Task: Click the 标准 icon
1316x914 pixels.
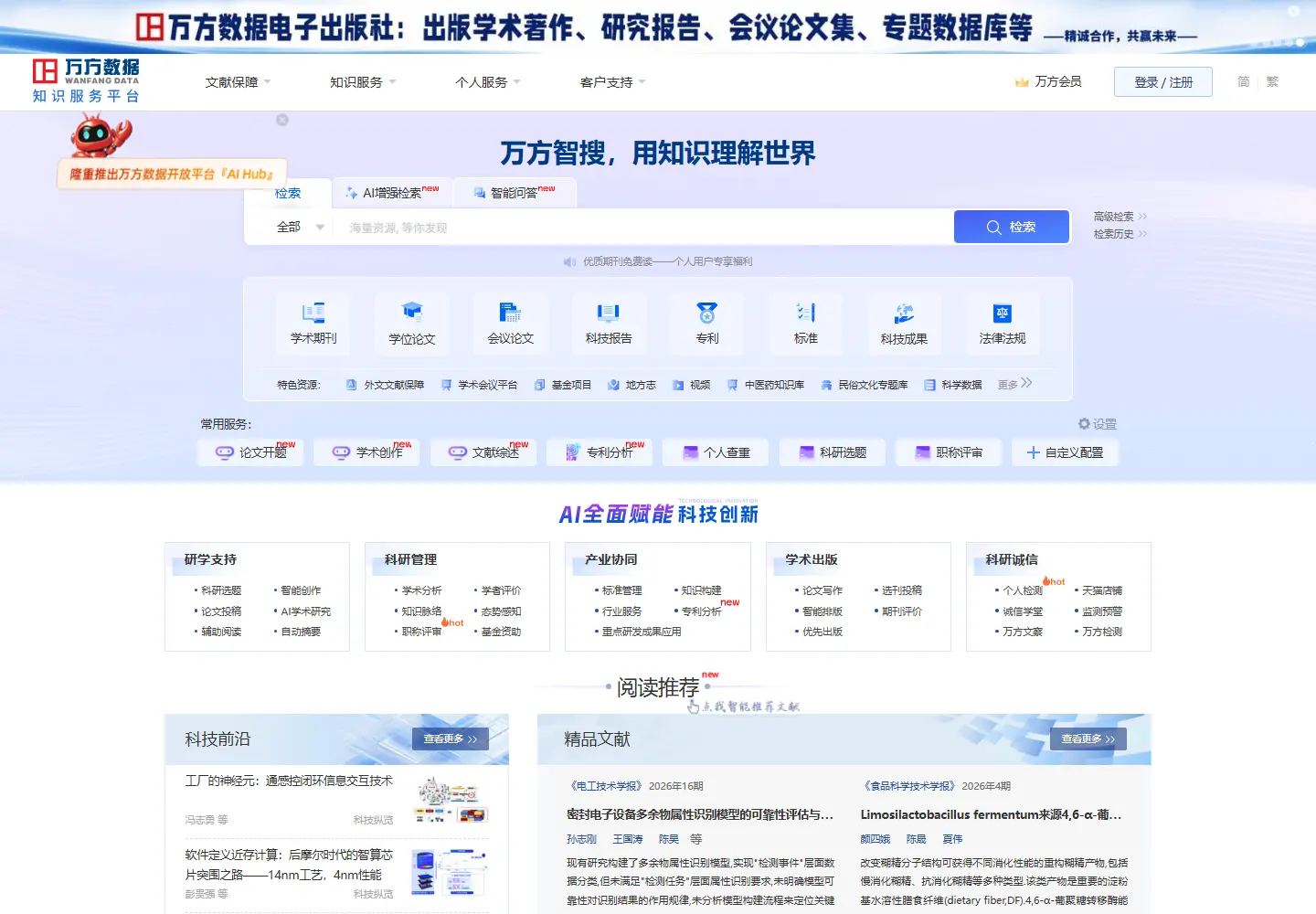Action: click(806, 313)
